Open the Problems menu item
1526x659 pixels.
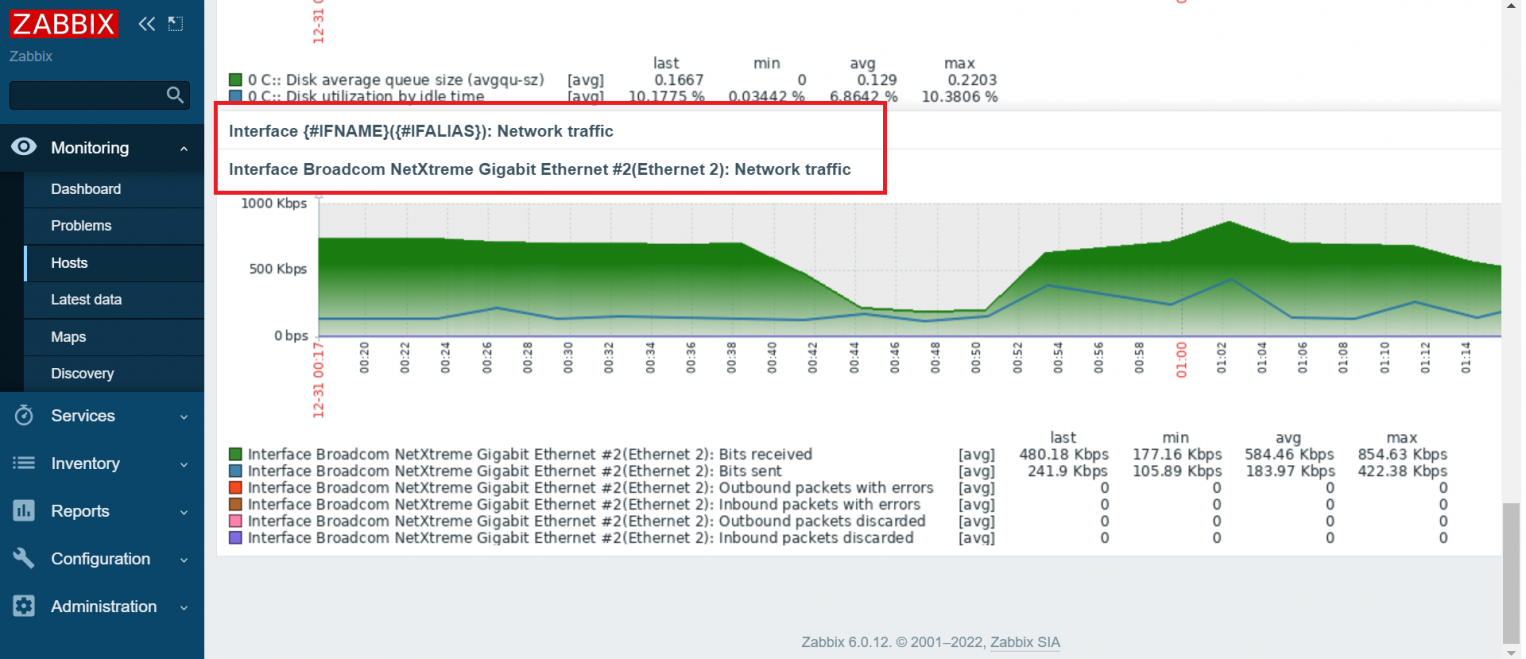[x=81, y=226]
